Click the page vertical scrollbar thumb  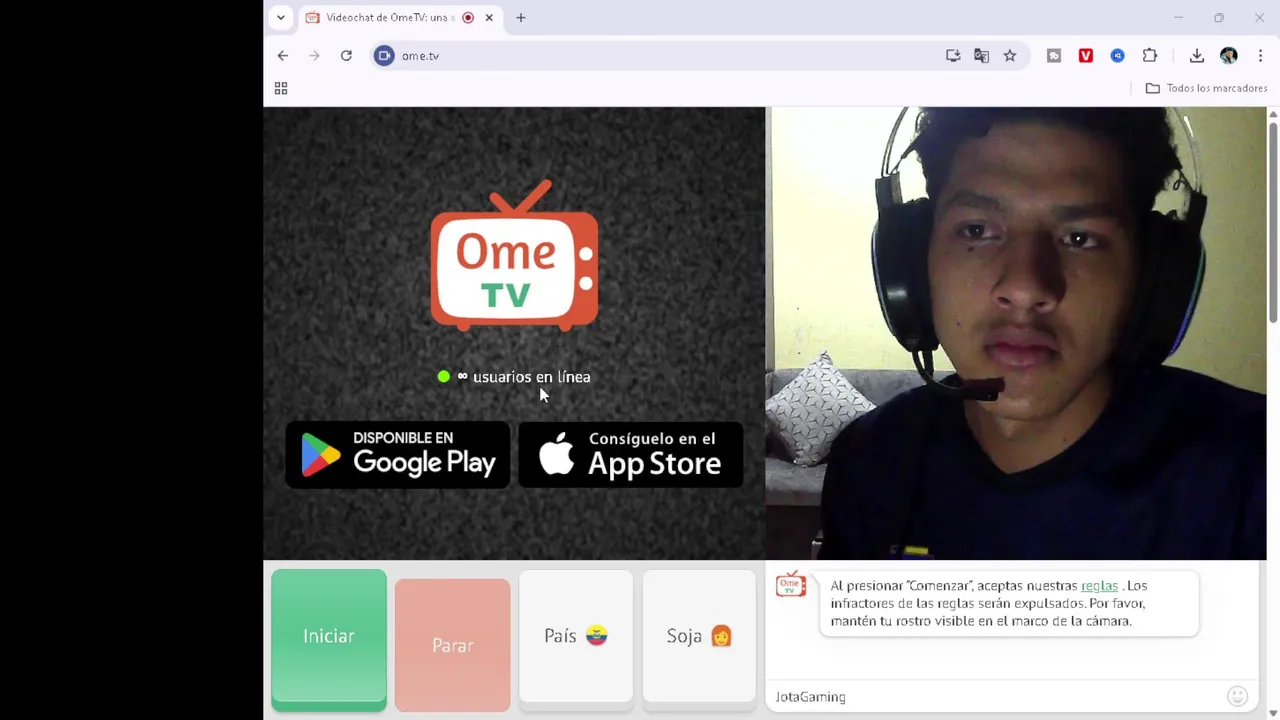tap(1273, 222)
